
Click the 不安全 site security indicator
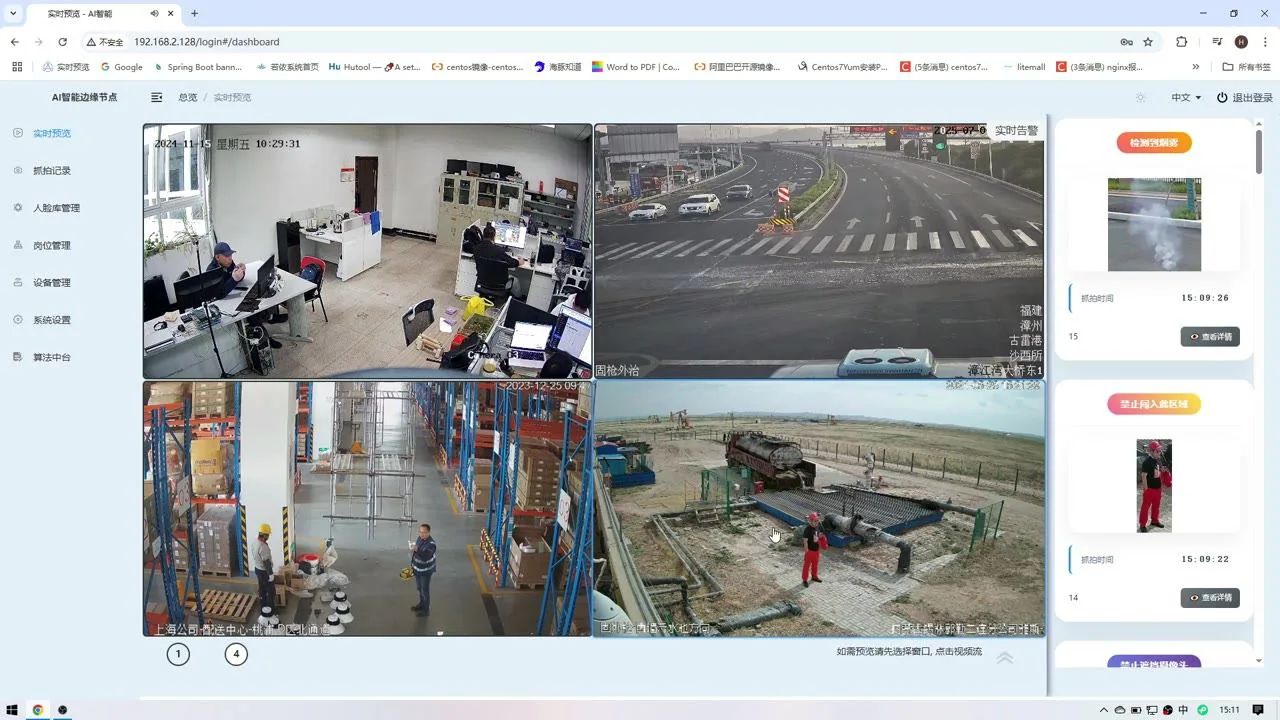tap(105, 42)
